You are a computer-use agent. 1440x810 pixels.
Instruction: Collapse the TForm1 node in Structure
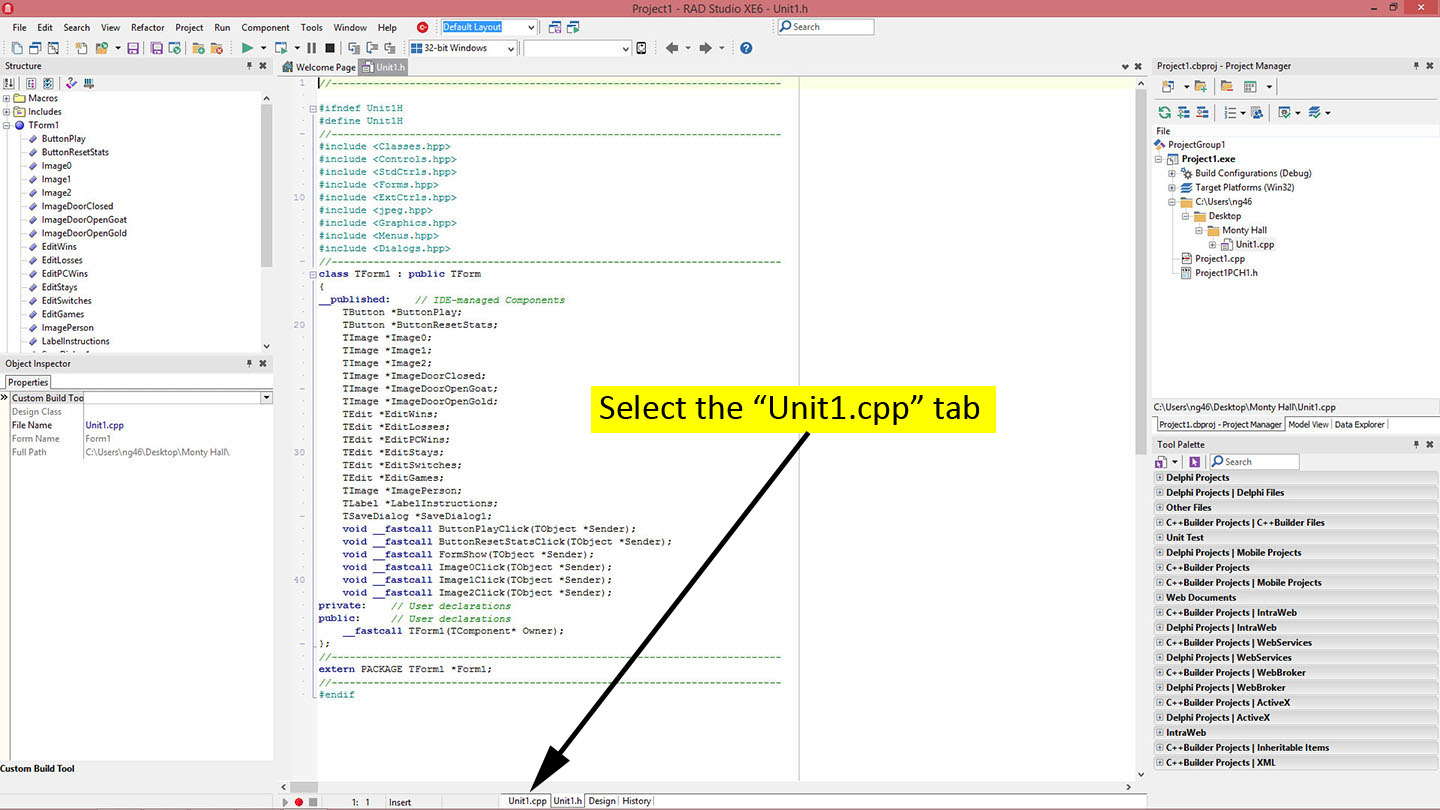7,125
